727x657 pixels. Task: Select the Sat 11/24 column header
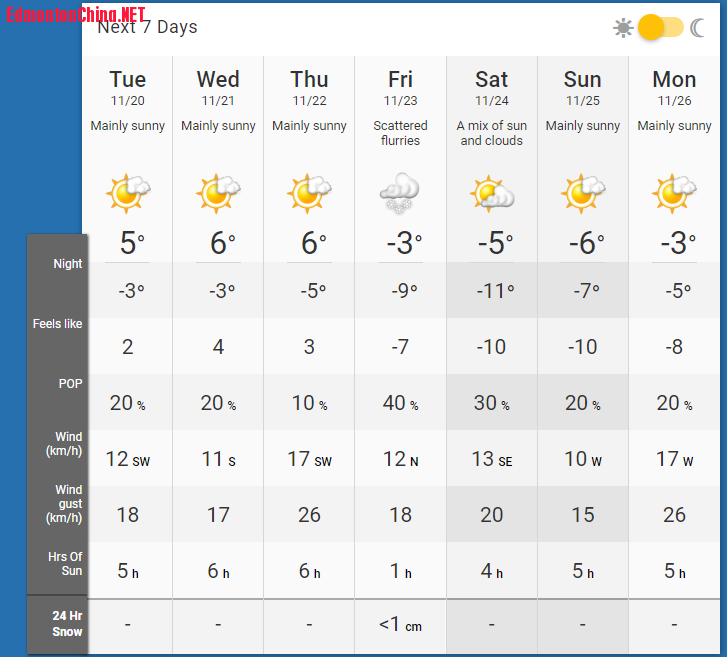(x=491, y=87)
